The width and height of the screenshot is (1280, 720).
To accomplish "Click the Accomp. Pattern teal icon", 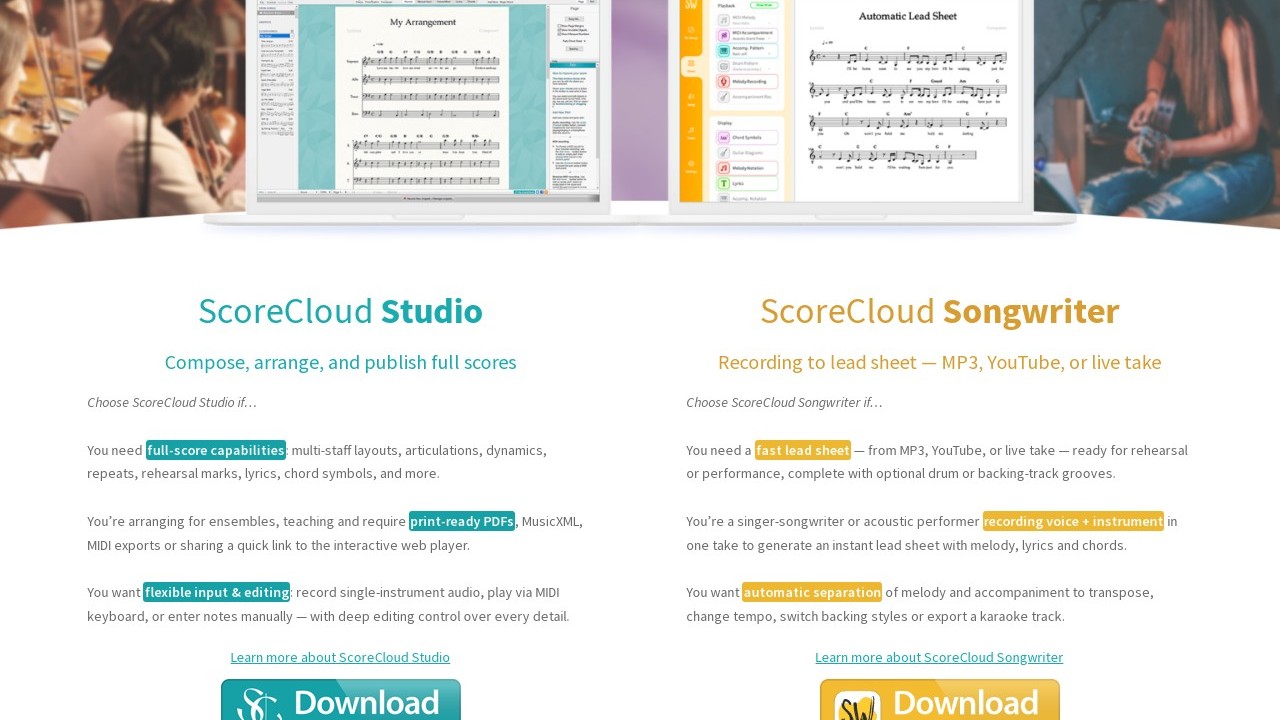I will click(x=723, y=50).
